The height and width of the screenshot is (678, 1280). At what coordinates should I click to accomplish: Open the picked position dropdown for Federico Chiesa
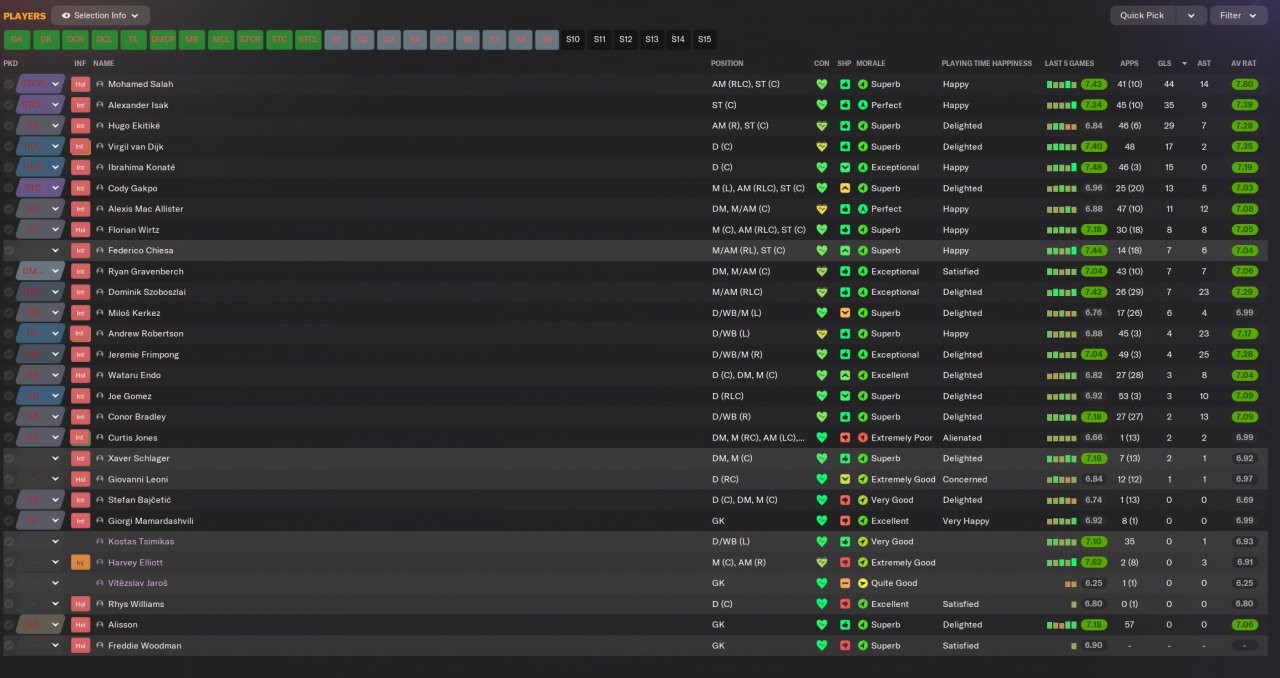pyautogui.click(x=56, y=251)
